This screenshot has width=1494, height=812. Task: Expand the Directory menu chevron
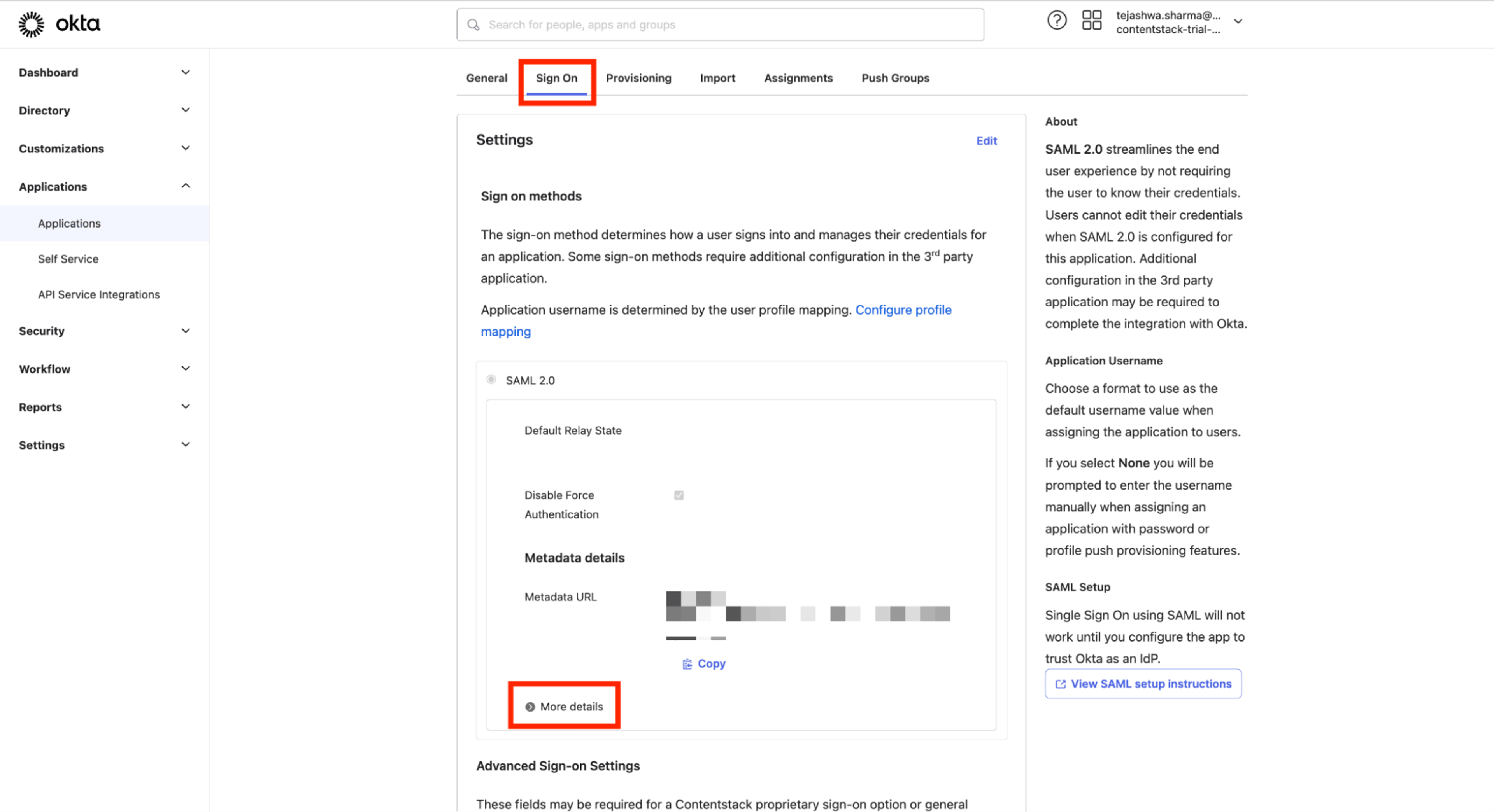point(186,110)
